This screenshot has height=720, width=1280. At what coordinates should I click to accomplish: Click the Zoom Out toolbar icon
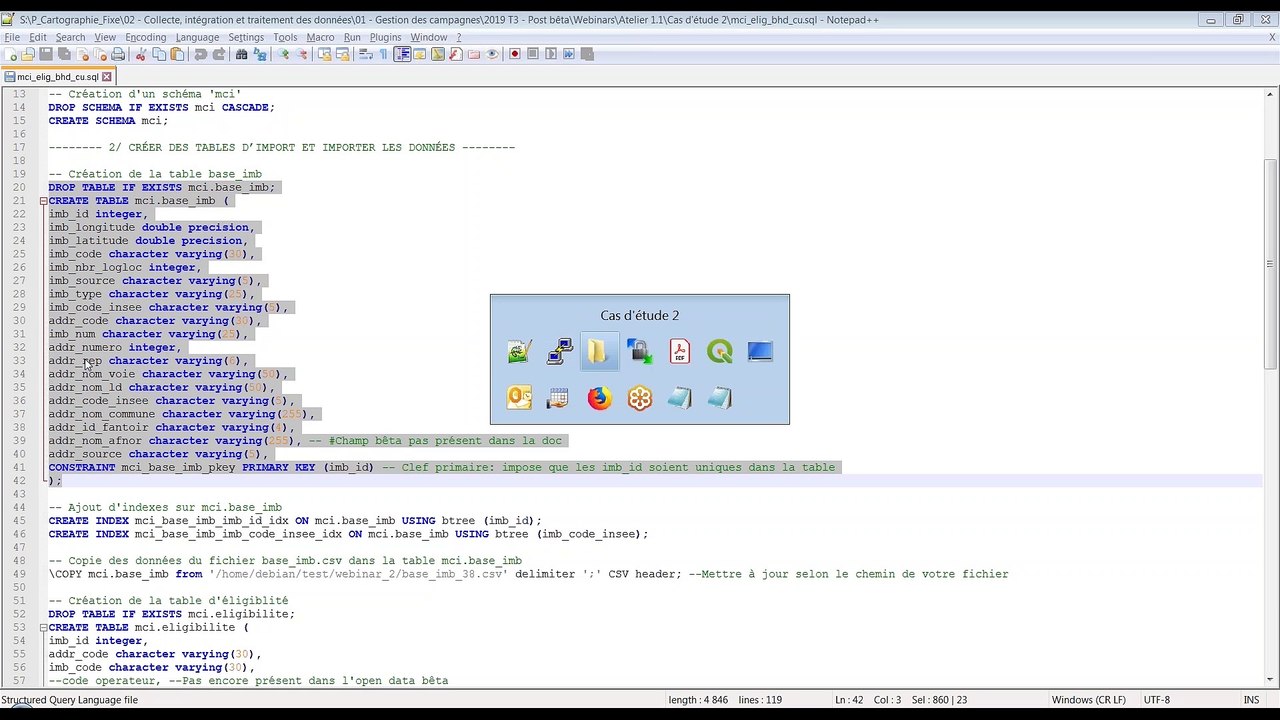[302, 54]
